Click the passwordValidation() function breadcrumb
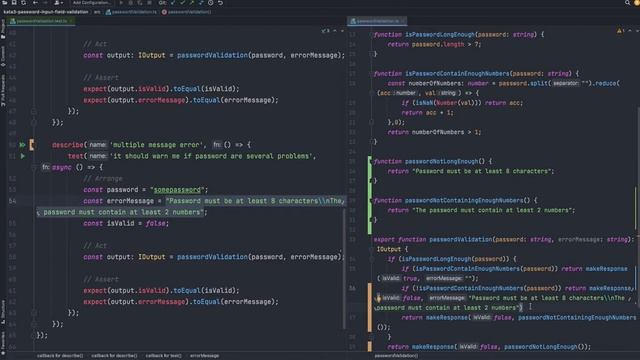640x360 pixels. coord(187,12)
